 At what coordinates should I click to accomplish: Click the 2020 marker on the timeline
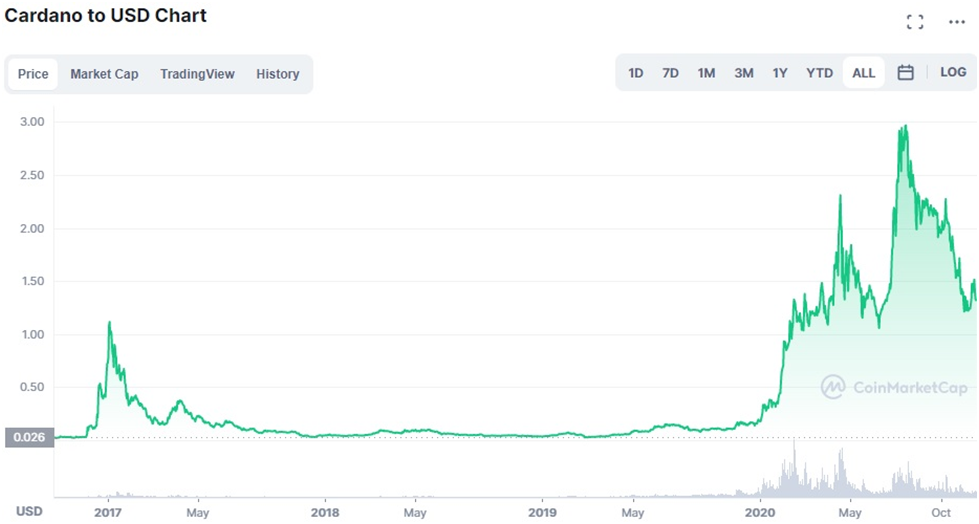(759, 511)
